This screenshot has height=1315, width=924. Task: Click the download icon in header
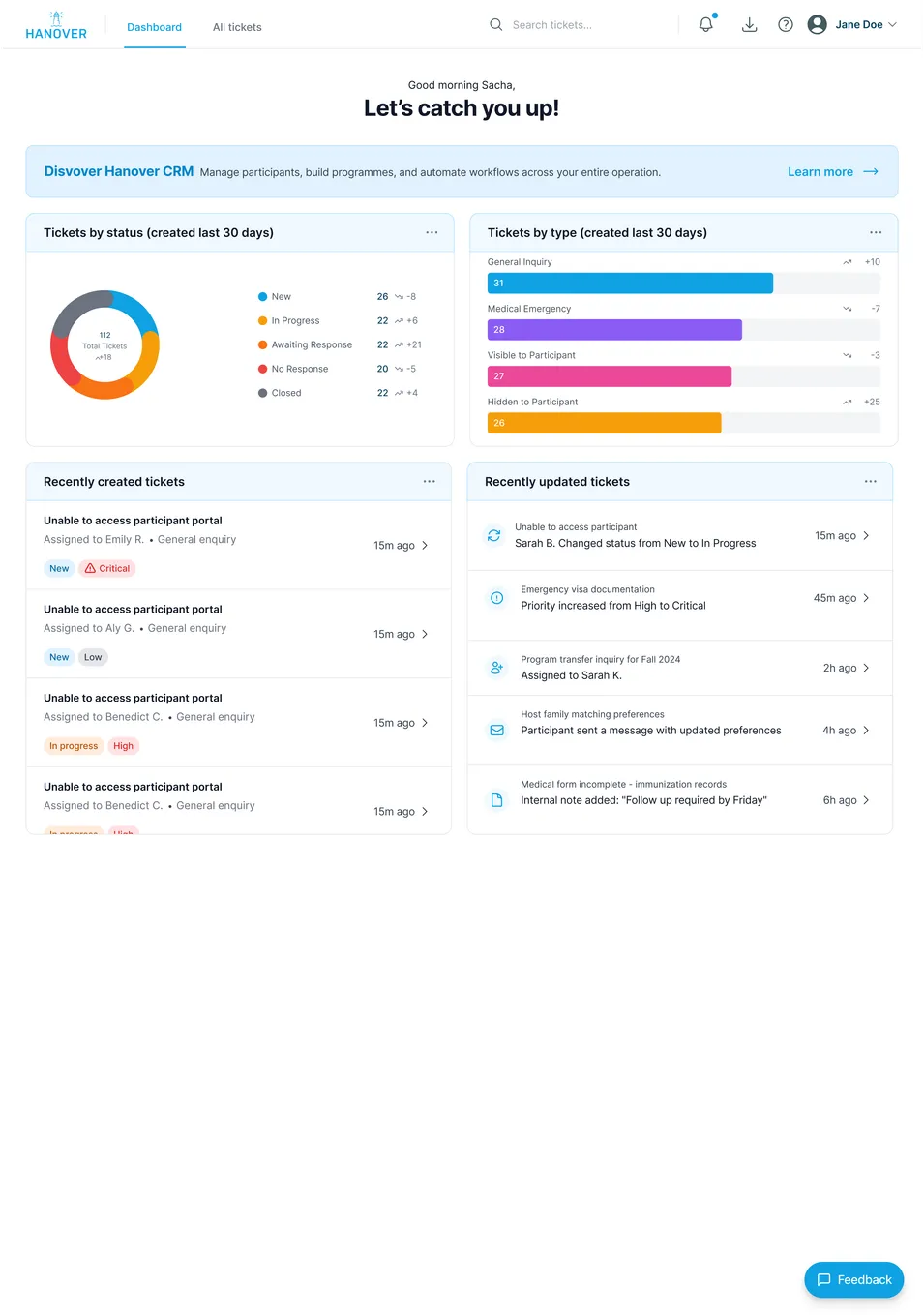click(x=749, y=25)
